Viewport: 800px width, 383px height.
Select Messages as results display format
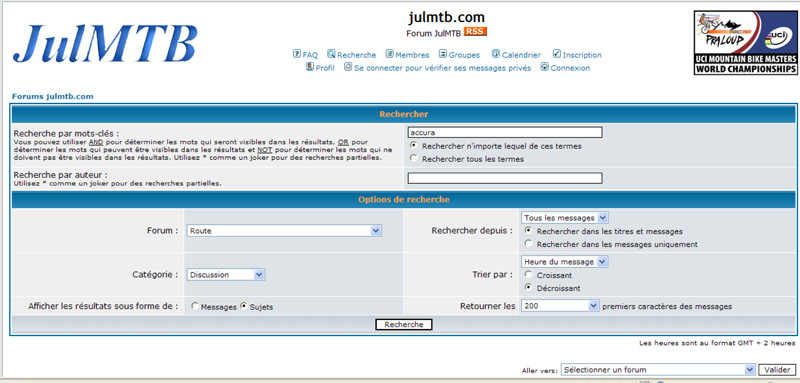[x=195, y=307]
